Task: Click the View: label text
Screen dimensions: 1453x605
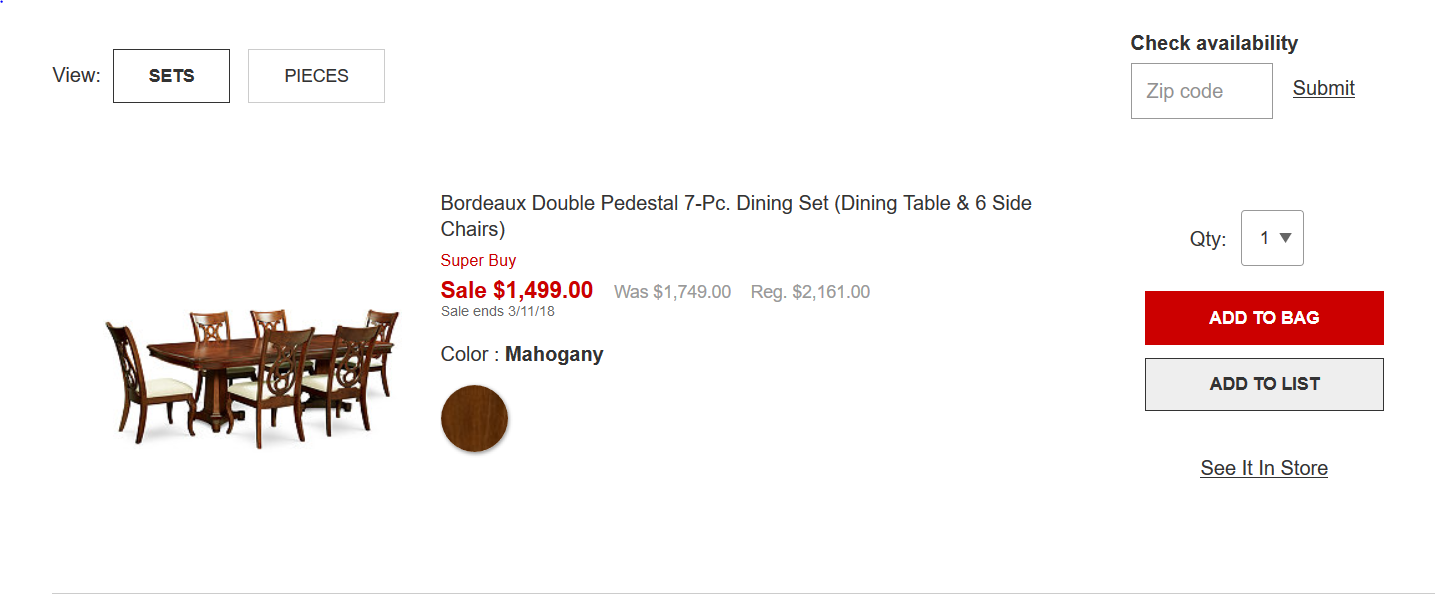Action: tap(77, 75)
